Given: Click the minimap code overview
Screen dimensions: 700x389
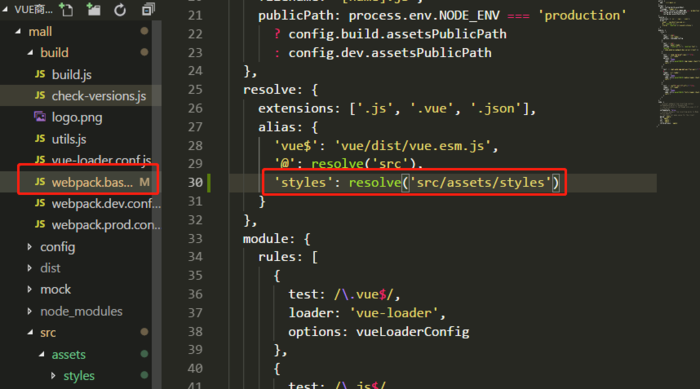Looking at the screenshot, I should (678, 63).
